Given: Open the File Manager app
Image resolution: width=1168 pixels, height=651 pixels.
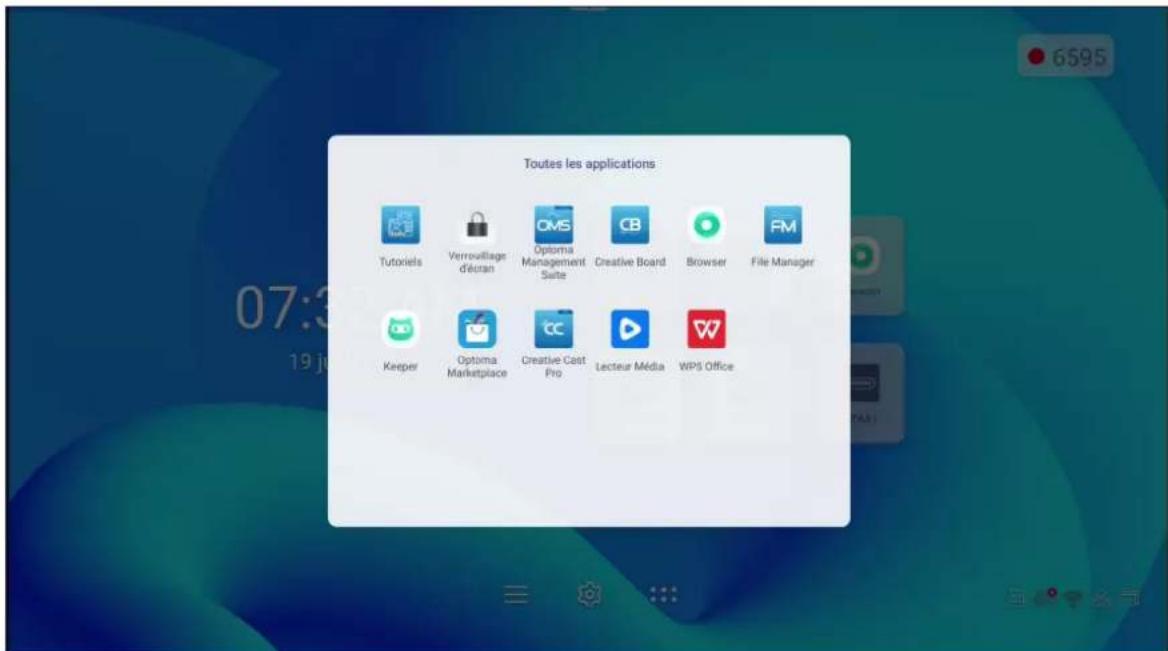Looking at the screenshot, I should tap(782, 225).
